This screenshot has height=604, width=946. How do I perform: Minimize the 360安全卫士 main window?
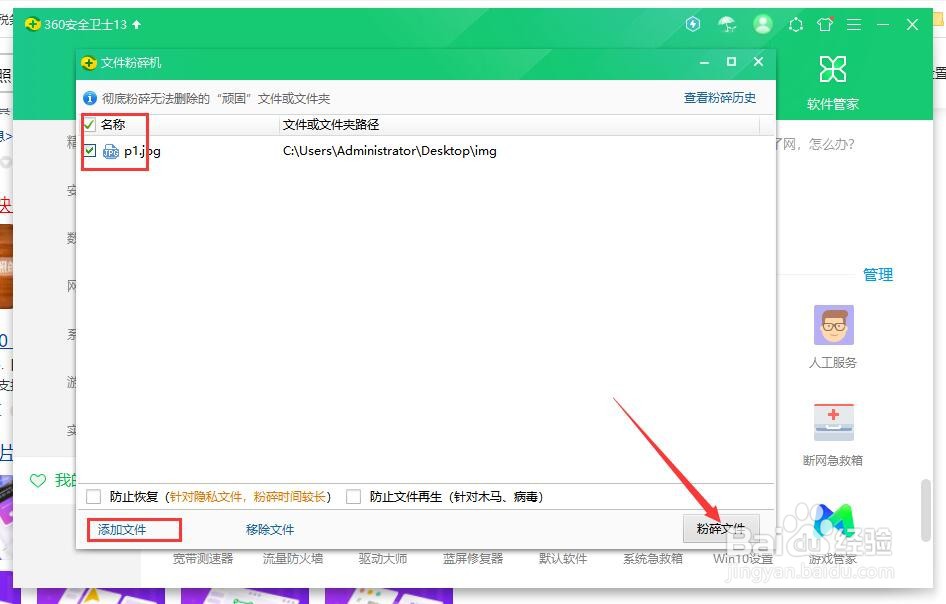[883, 24]
